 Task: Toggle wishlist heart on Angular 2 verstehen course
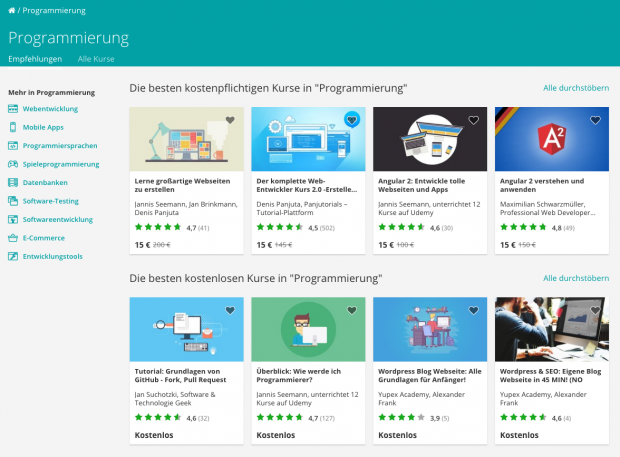[595, 120]
